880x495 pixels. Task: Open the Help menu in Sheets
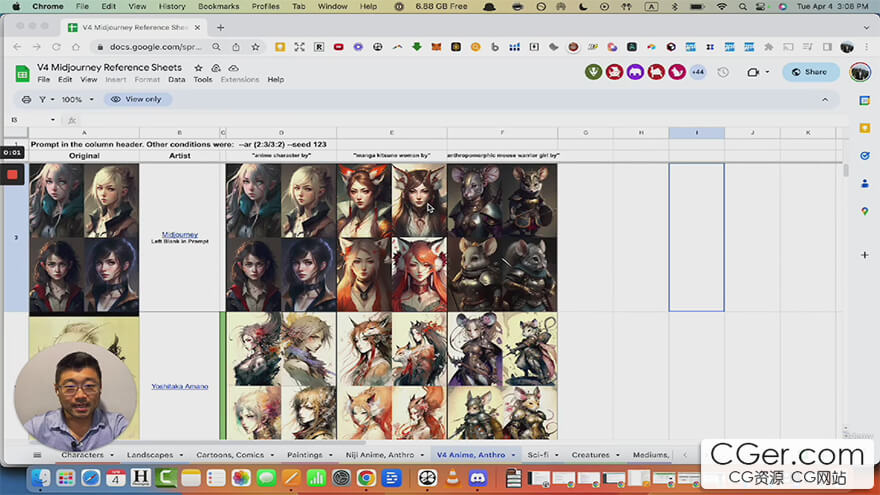[x=276, y=80]
